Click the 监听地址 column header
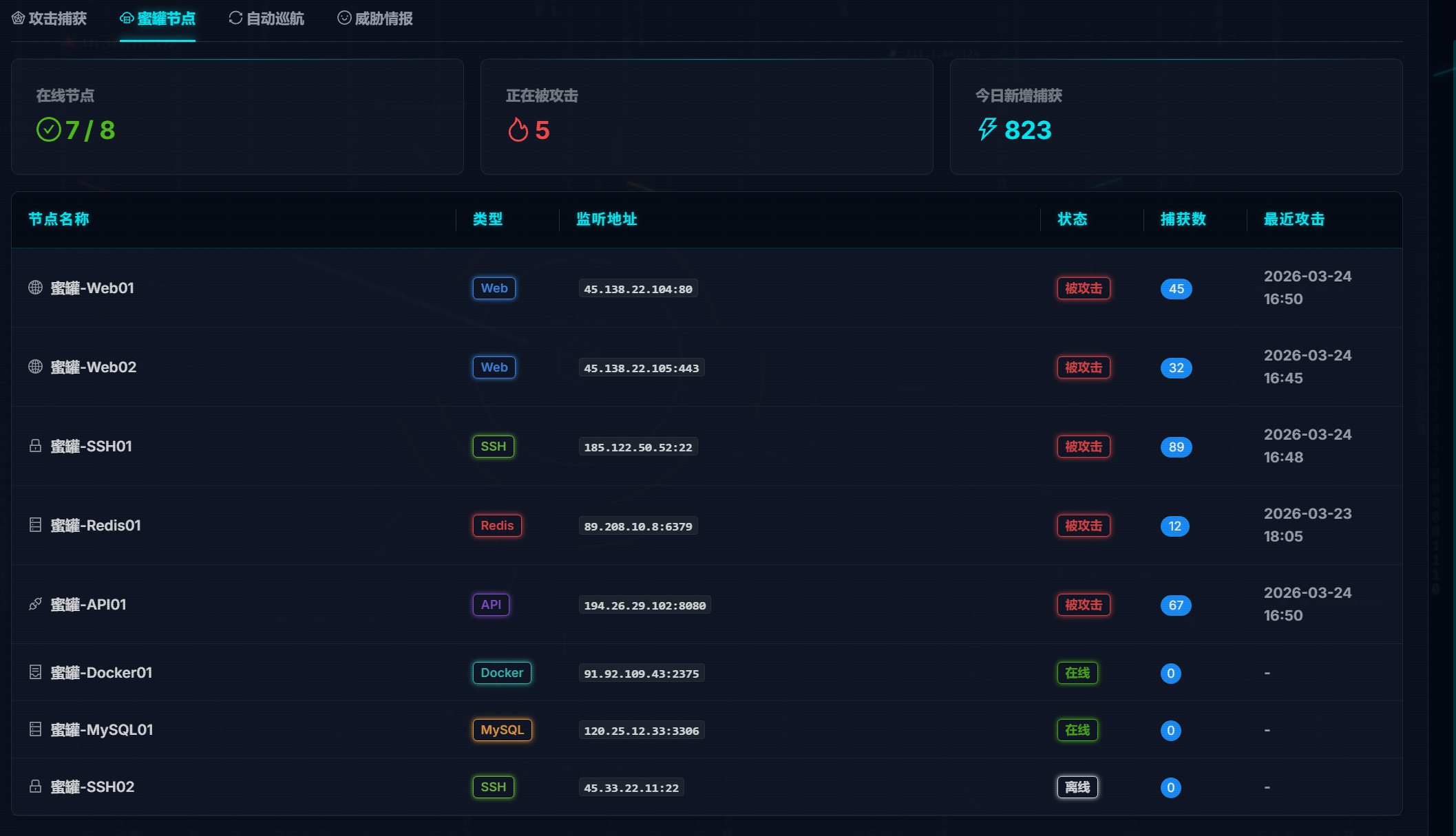Screen dimensions: 1456x836 [606, 219]
